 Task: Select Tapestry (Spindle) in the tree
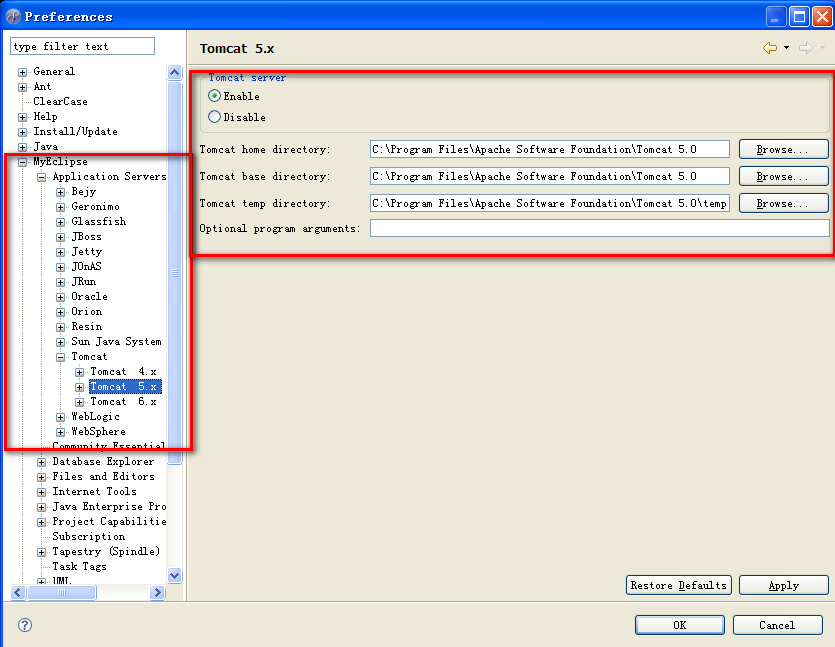(106, 552)
